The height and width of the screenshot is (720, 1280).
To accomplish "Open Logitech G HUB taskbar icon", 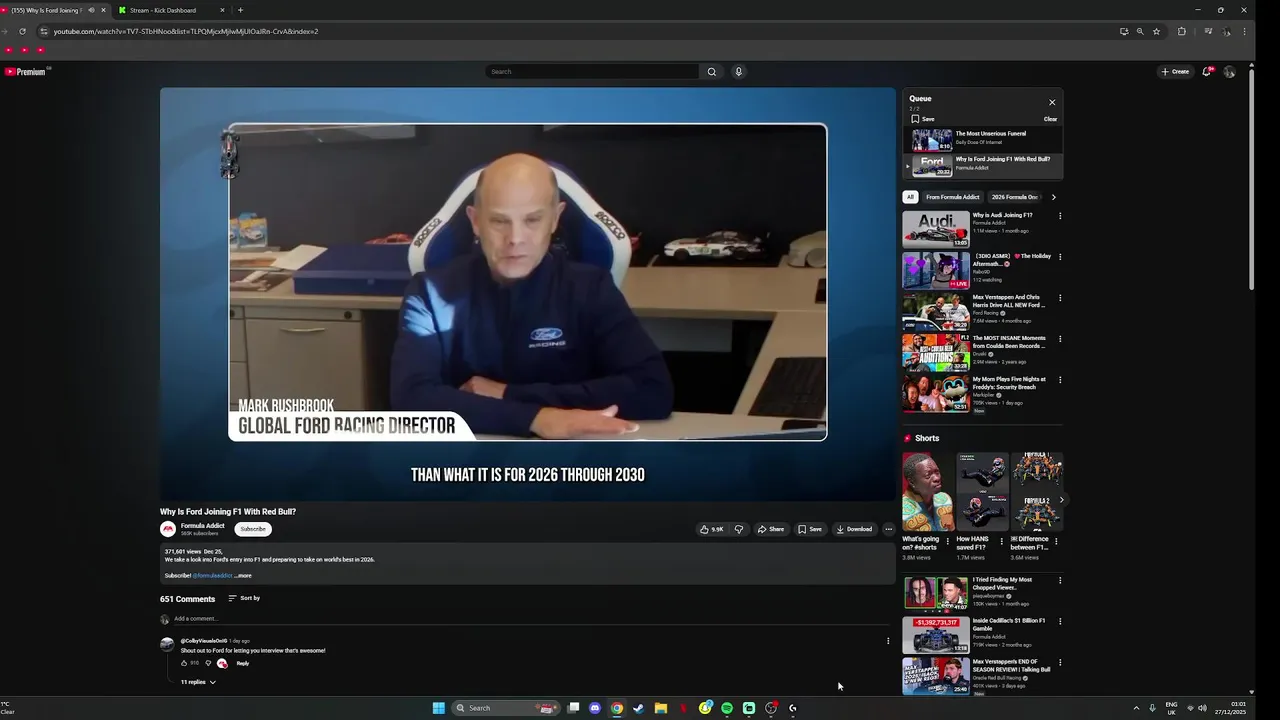I will [793, 708].
